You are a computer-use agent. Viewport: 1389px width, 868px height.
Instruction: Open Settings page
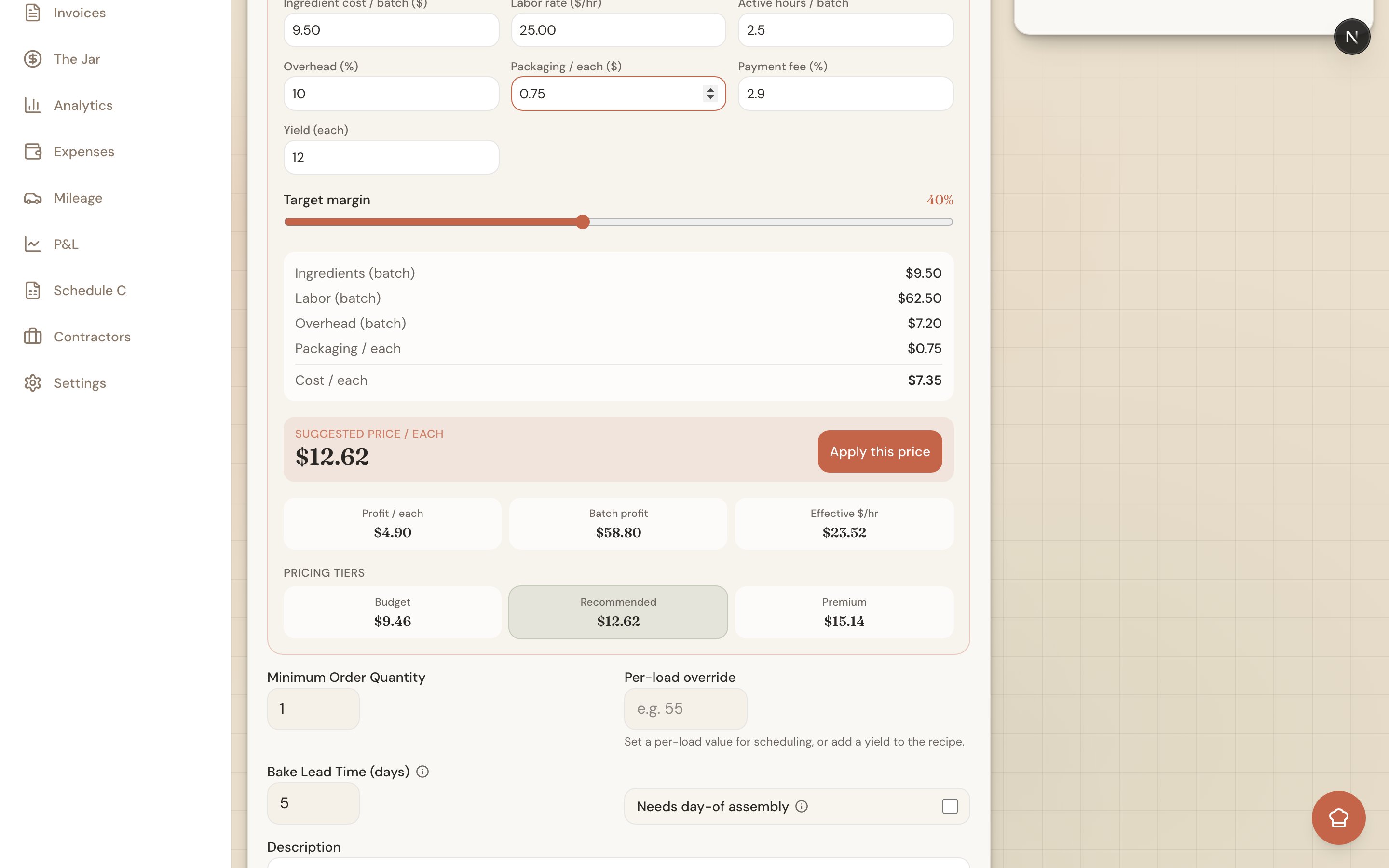[80, 383]
